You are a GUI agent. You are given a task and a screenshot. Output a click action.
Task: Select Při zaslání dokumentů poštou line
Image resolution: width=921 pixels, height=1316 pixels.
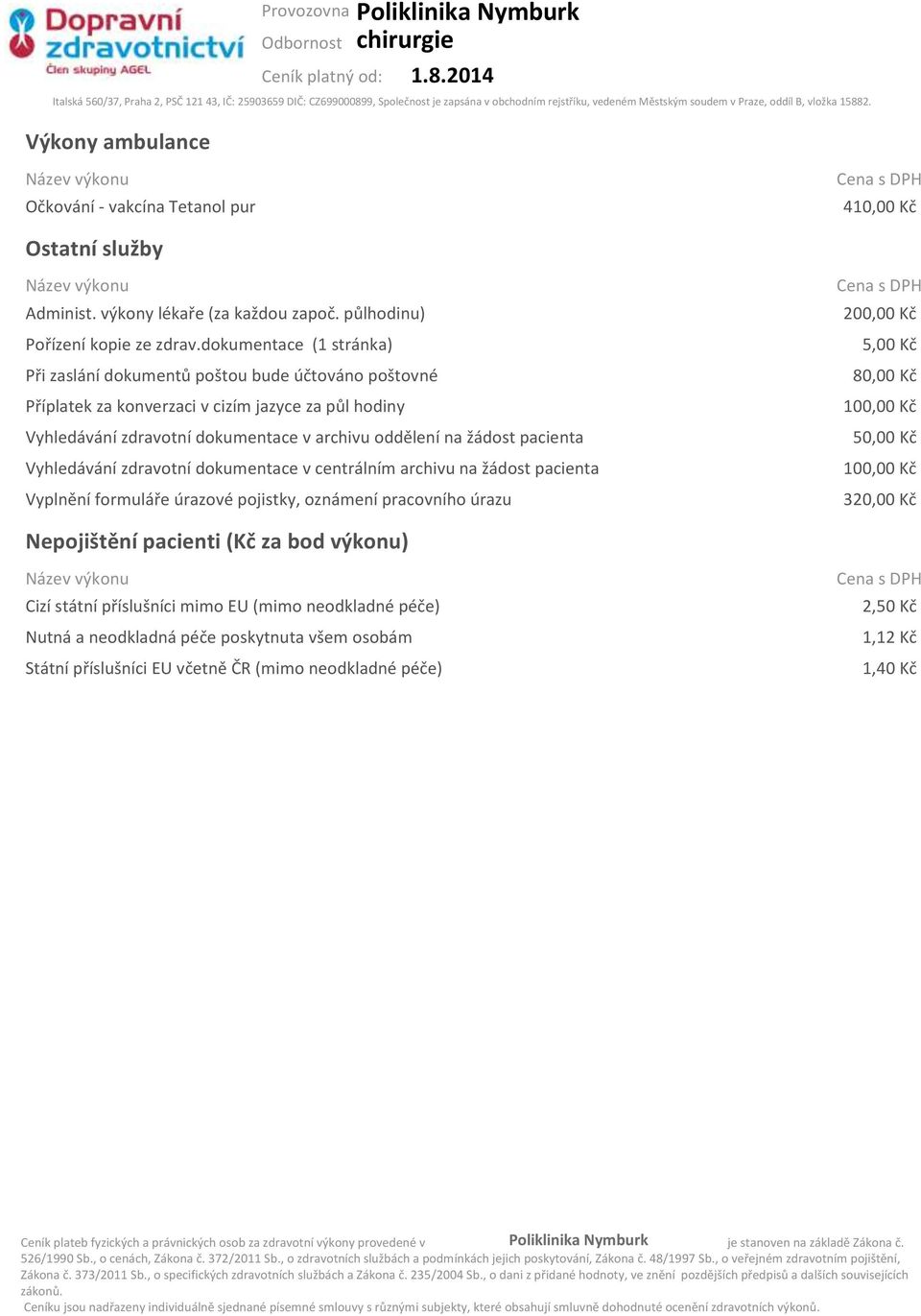pos(232,375)
